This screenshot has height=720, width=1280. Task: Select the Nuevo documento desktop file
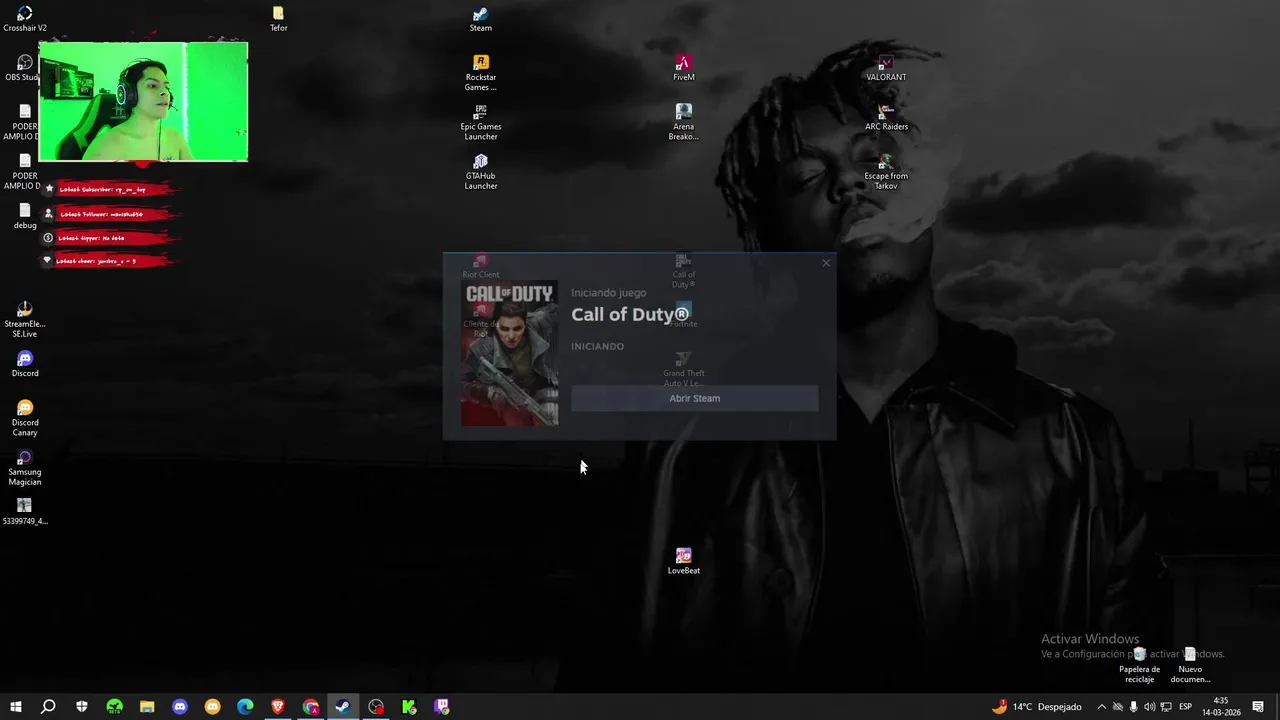pos(1190,665)
